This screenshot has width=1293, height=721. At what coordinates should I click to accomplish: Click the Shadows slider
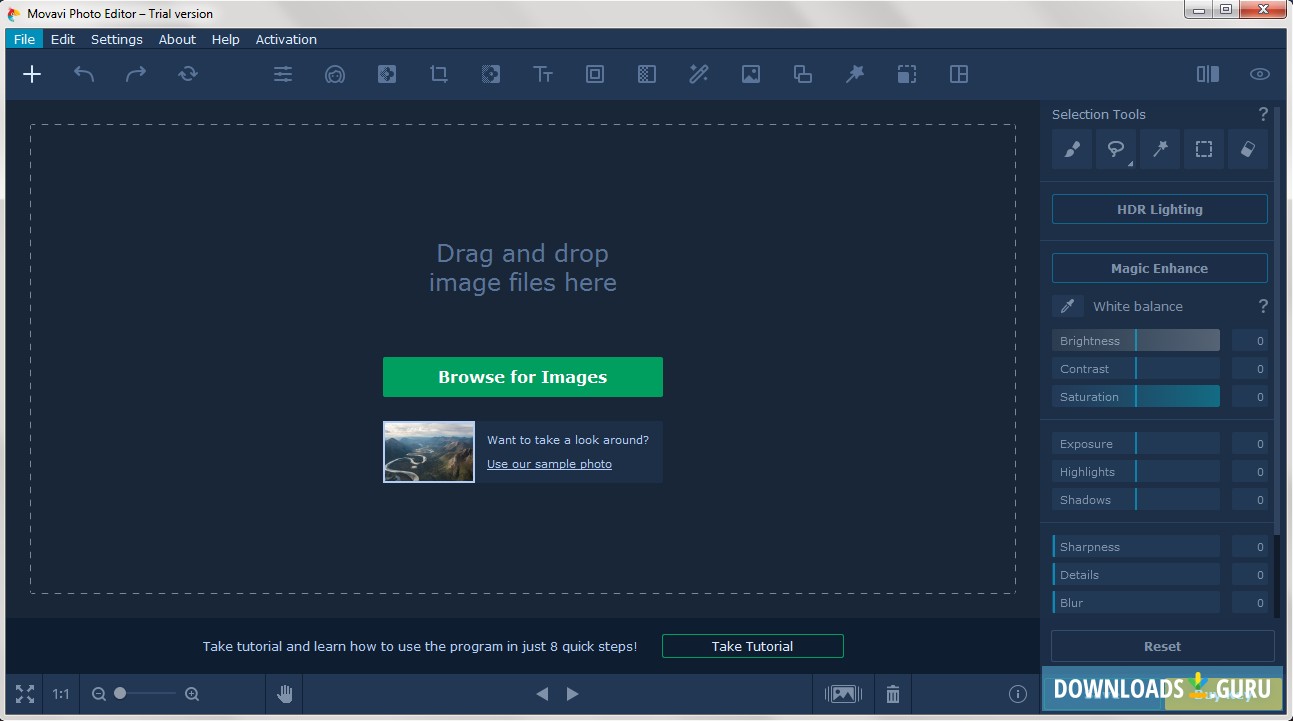(1136, 500)
